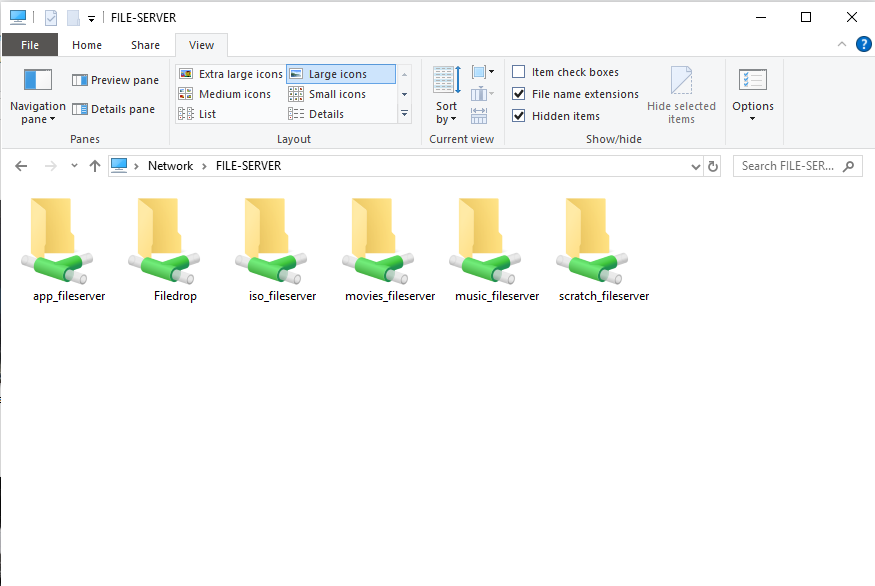Refresh the FILE-SERVER folder view

(713, 166)
